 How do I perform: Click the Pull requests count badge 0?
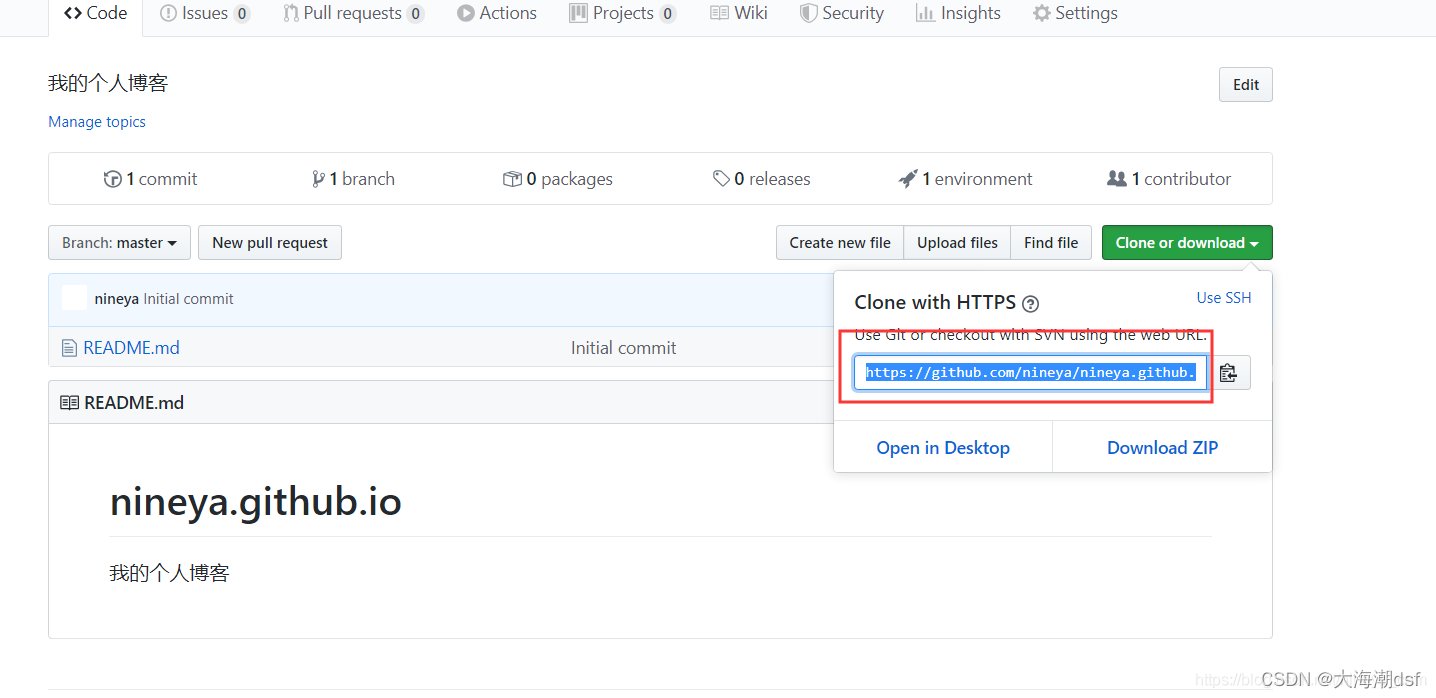[415, 14]
